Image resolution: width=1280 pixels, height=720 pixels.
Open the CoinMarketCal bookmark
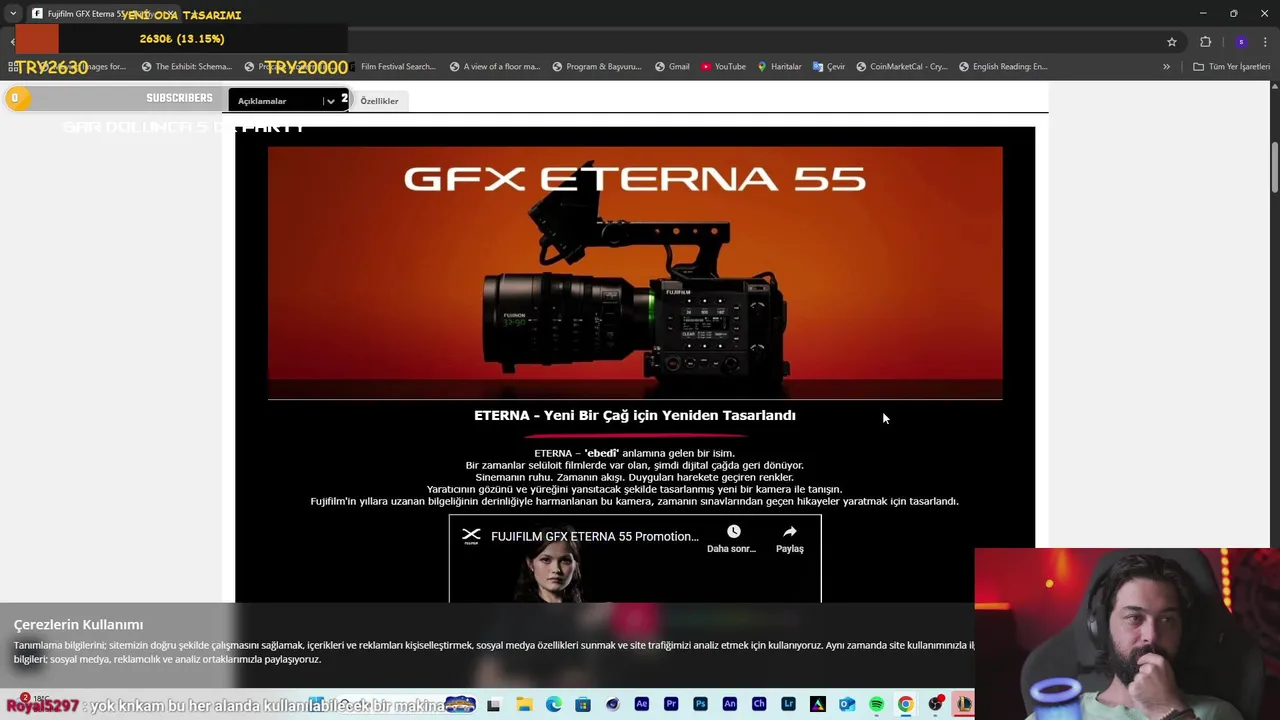[901, 67]
